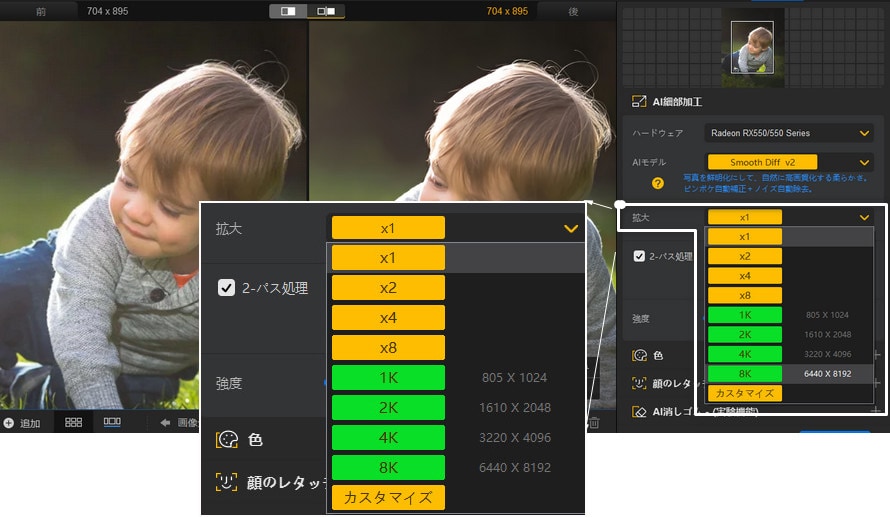Click the 6440 X 8192 text in side panel
890x517 pixels.
click(828, 373)
